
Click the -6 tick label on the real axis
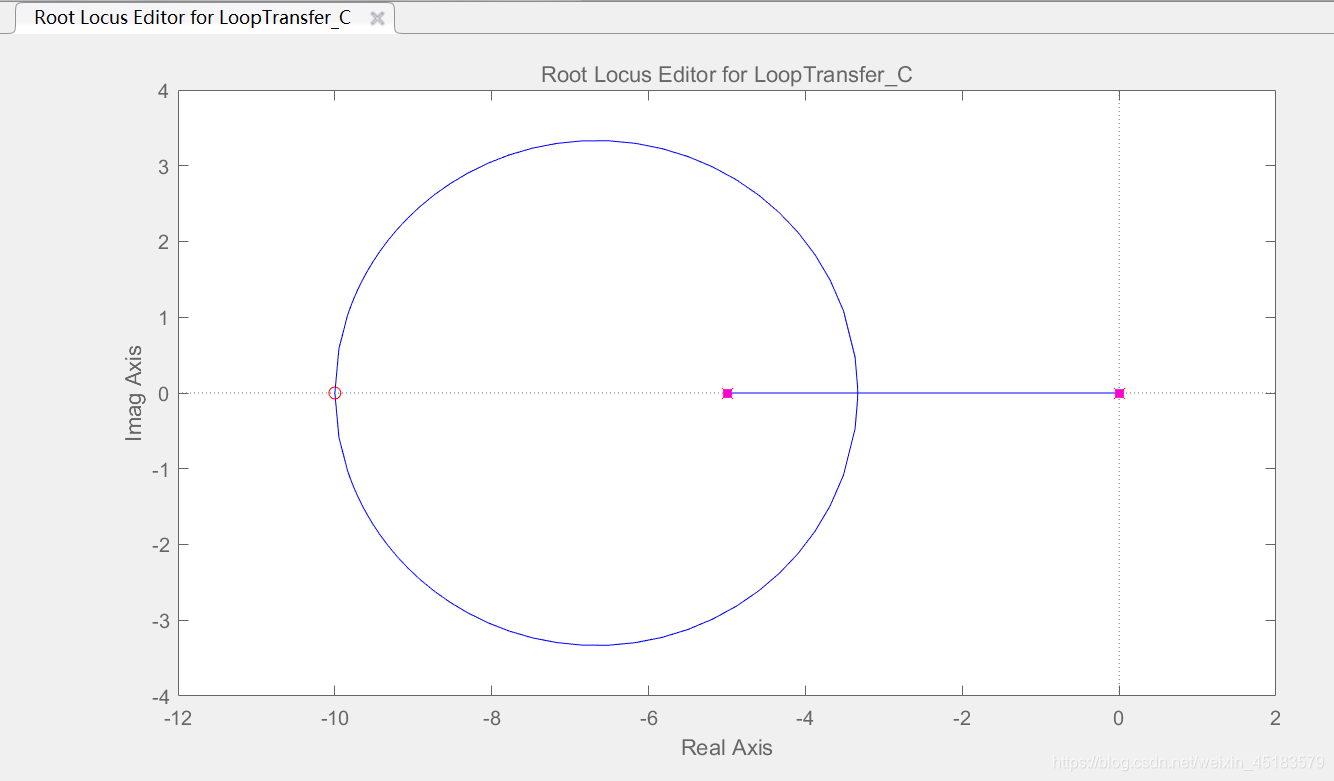tap(648, 718)
